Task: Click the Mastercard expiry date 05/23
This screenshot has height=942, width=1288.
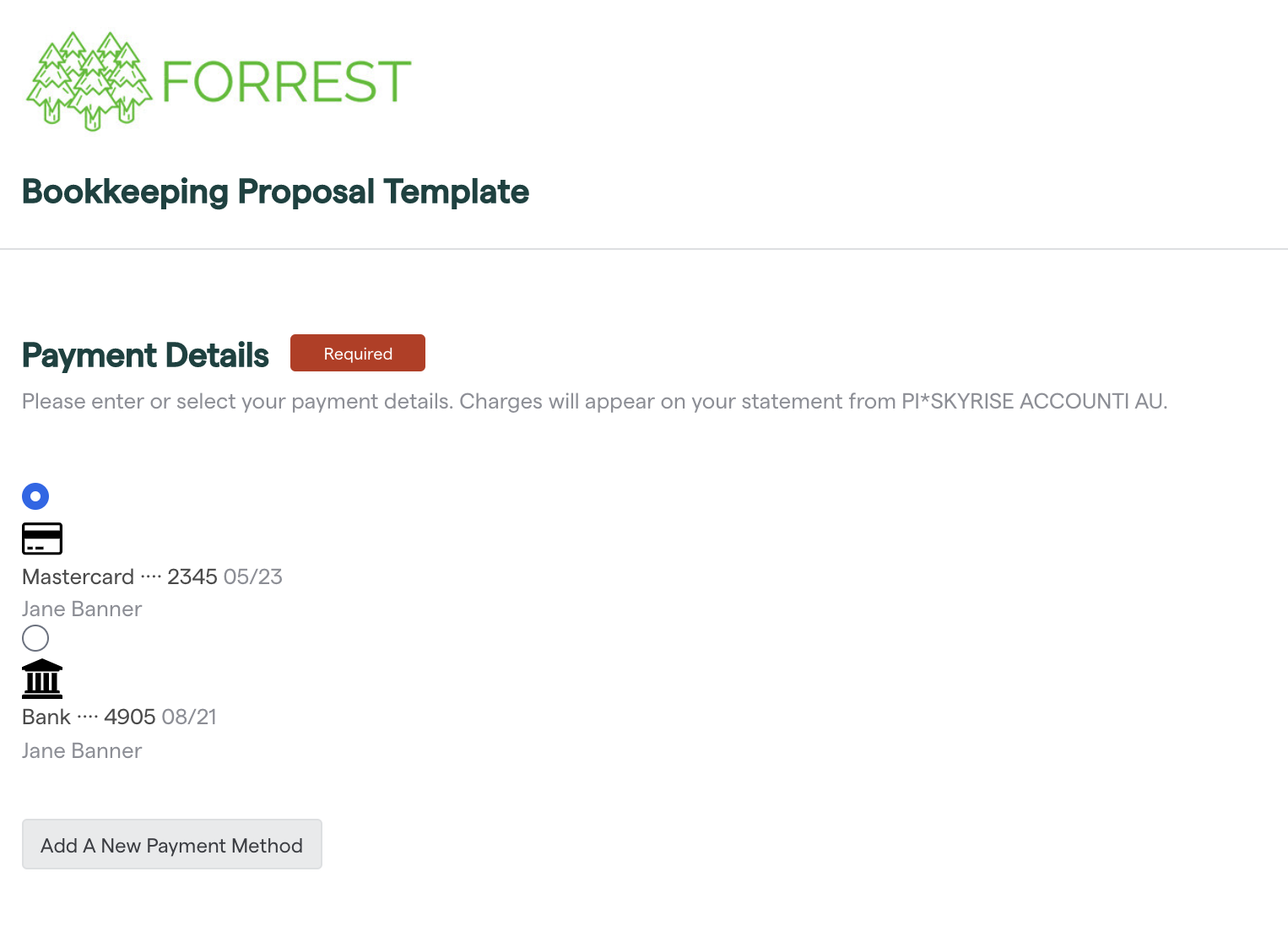Action: click(253, 577)
